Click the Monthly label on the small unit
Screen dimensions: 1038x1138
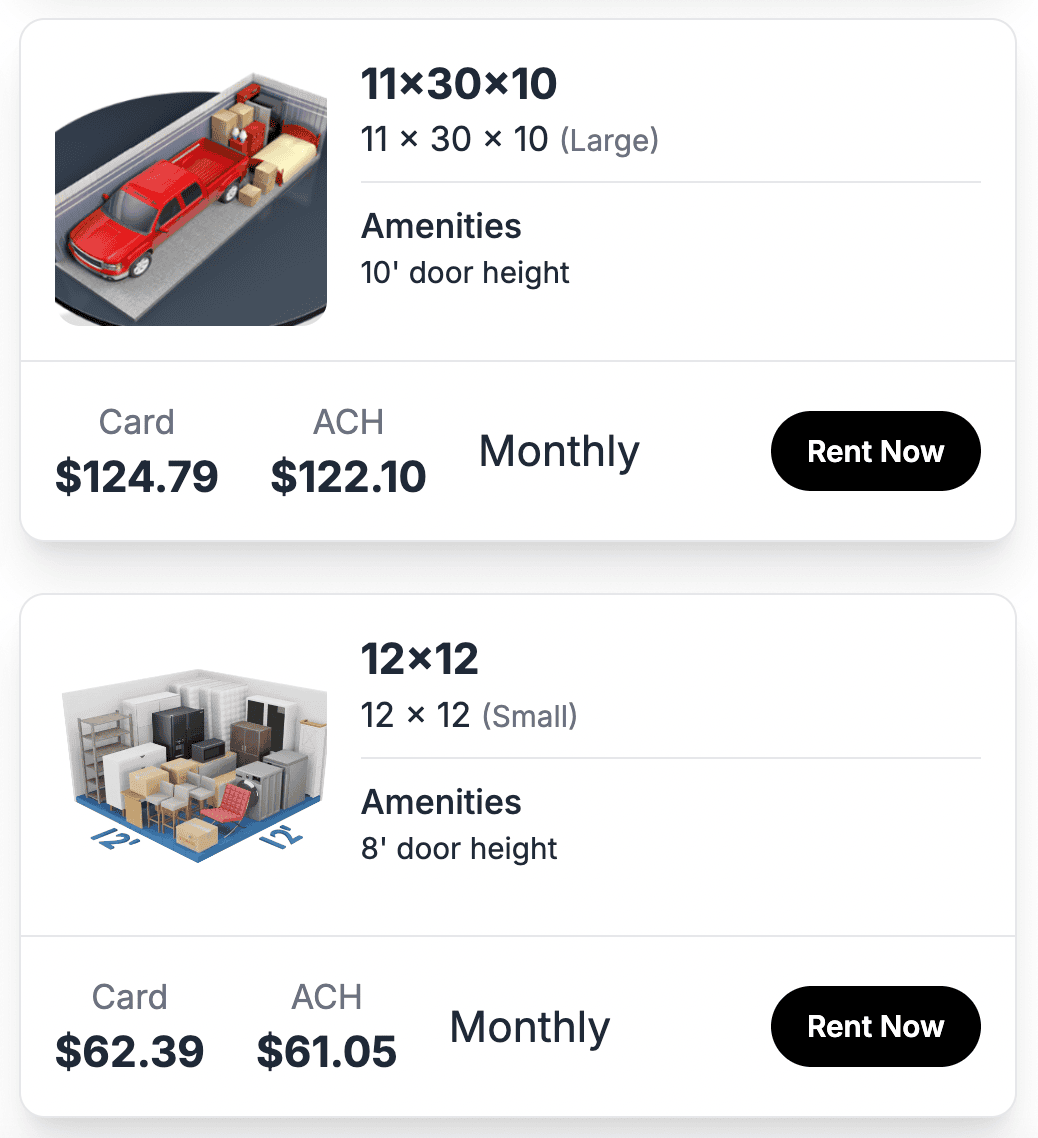pos(529,1026)
